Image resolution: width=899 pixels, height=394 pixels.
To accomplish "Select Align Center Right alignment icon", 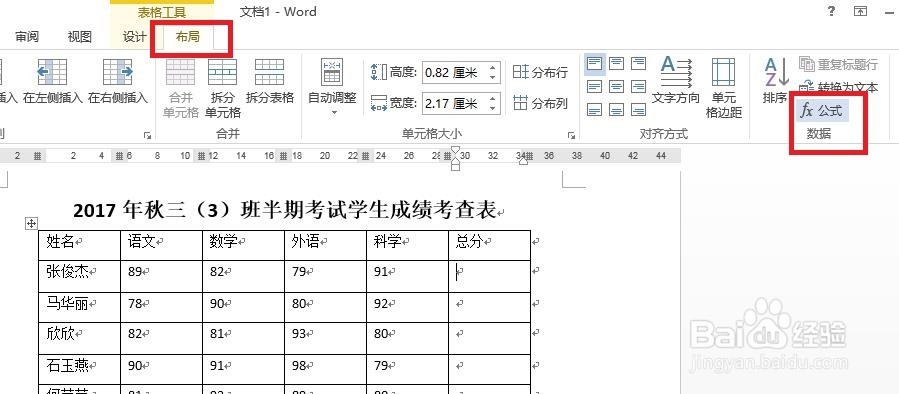I will (x=638, y=87).
